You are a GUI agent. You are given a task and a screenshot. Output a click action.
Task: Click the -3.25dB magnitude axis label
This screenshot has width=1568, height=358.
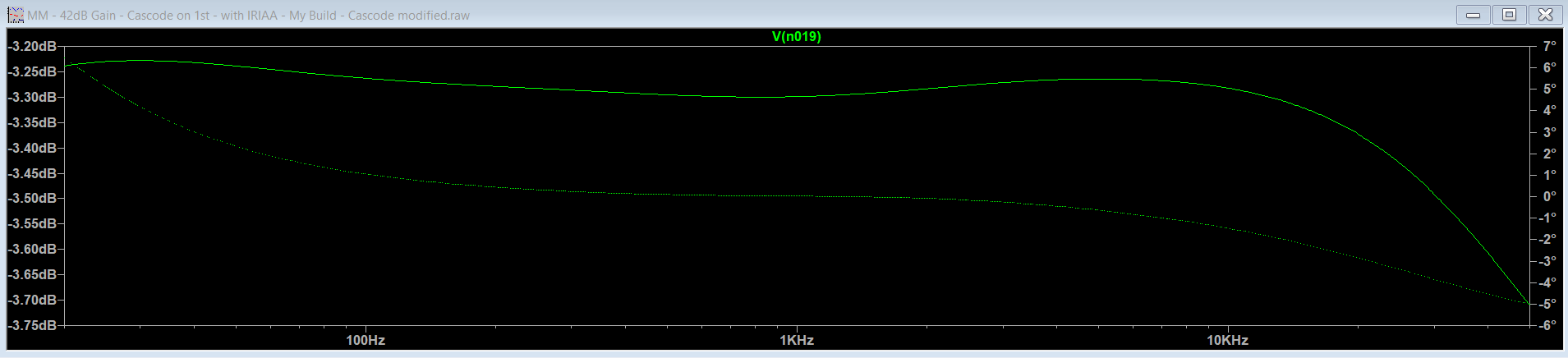pyautogui.click(x=32, y=71)
